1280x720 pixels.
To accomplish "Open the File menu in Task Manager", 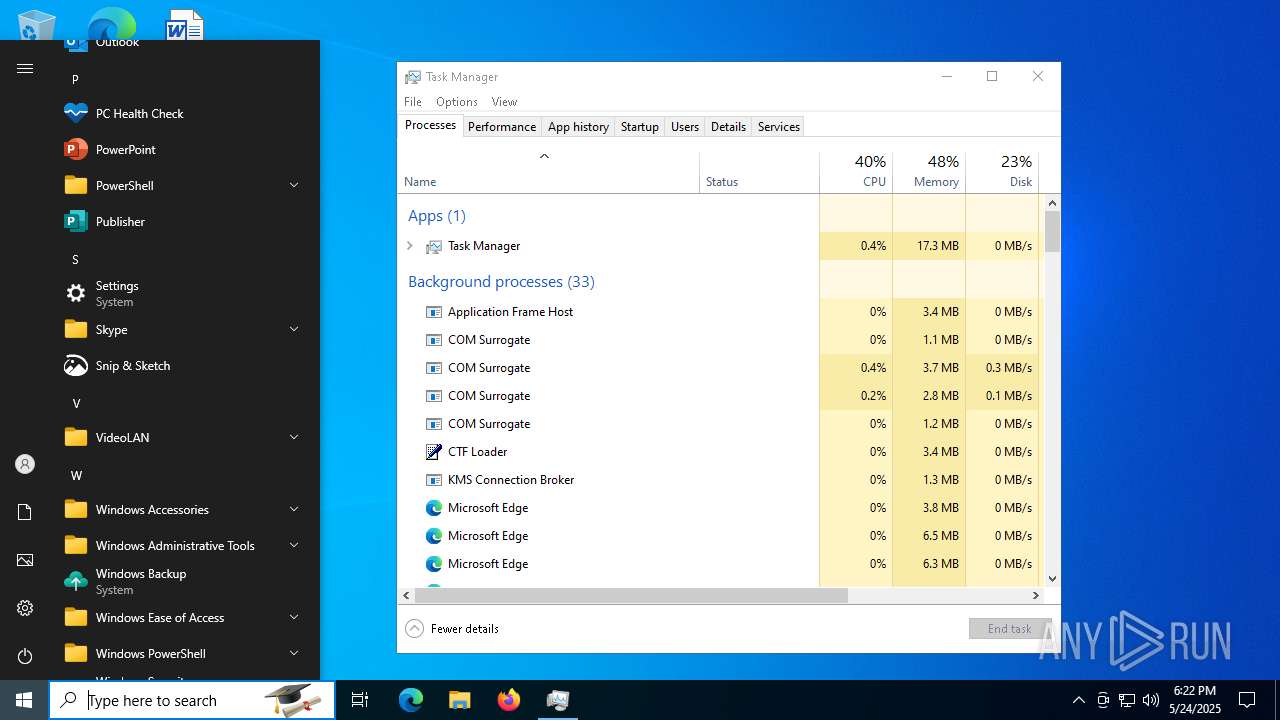I will pyautogui.click(x=413, y=102).
